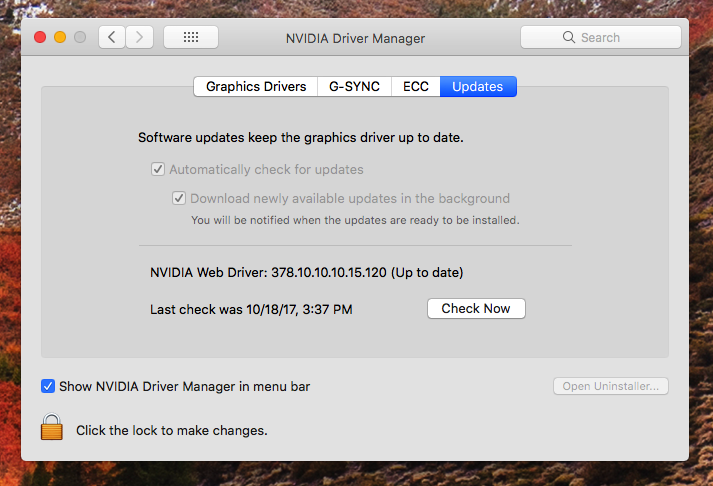713x486 pixels.
Task: Focus the Search input field
Action: point(601,37)
